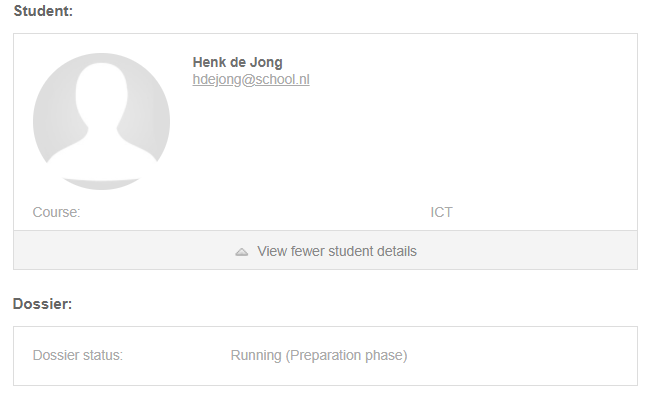Click the Running (Preparation phase) status text
651x401 pixels.
319,355
